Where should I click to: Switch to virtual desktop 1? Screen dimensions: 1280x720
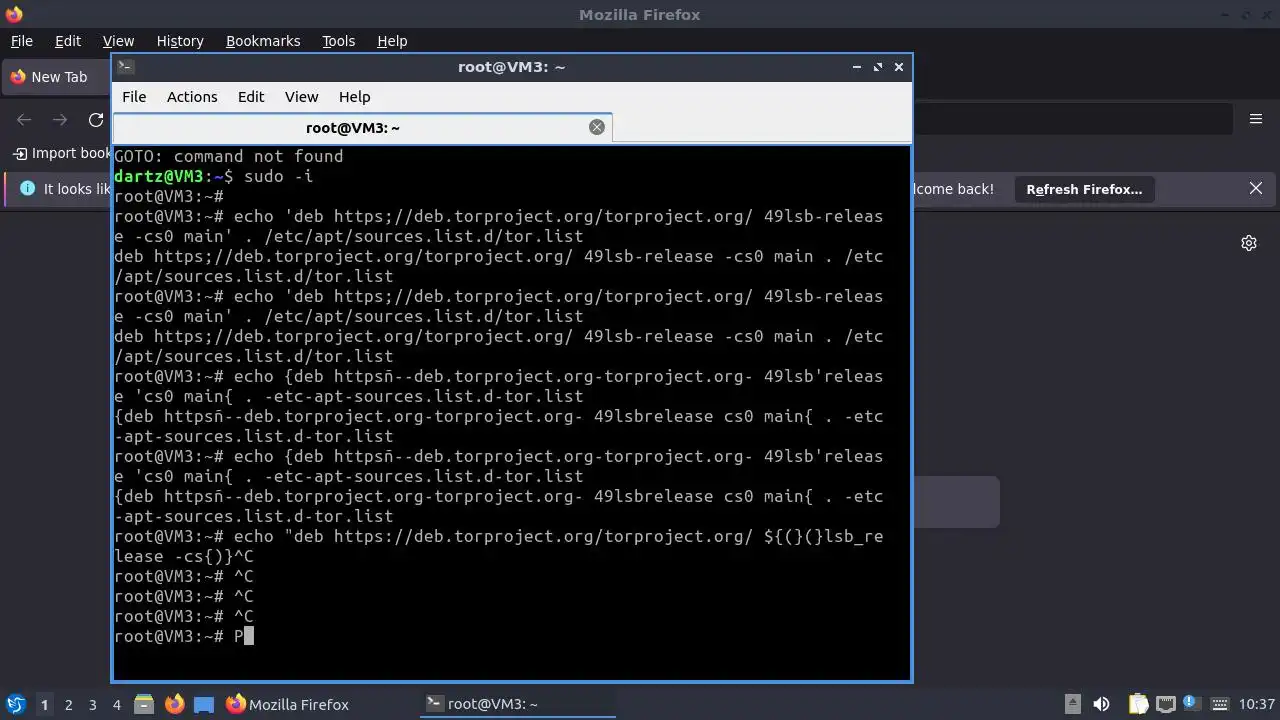tap(44, 704)
